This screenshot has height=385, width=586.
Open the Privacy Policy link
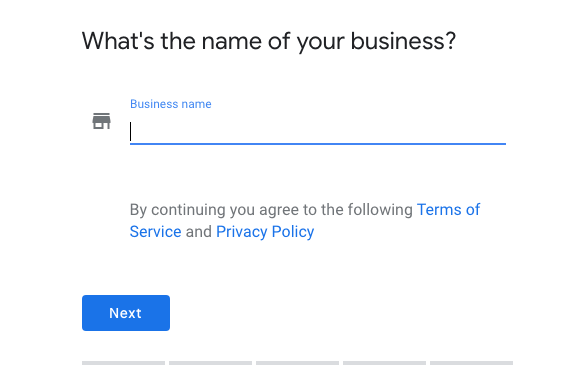[265, 232]
